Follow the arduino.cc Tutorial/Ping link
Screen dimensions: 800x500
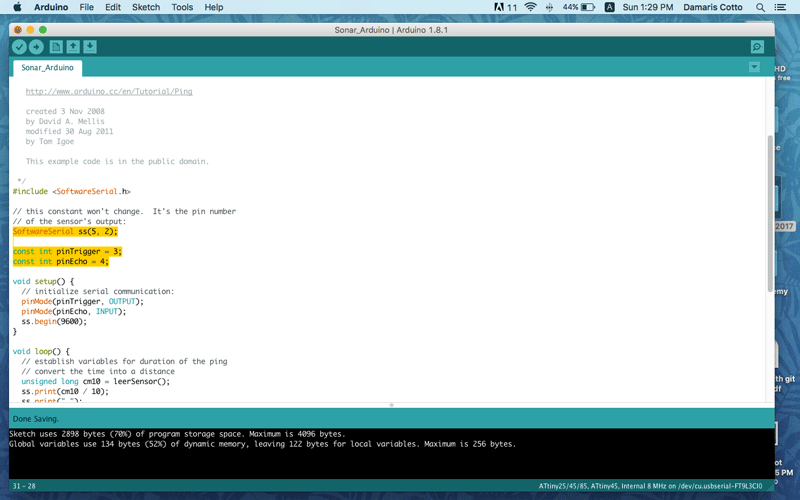109,91
